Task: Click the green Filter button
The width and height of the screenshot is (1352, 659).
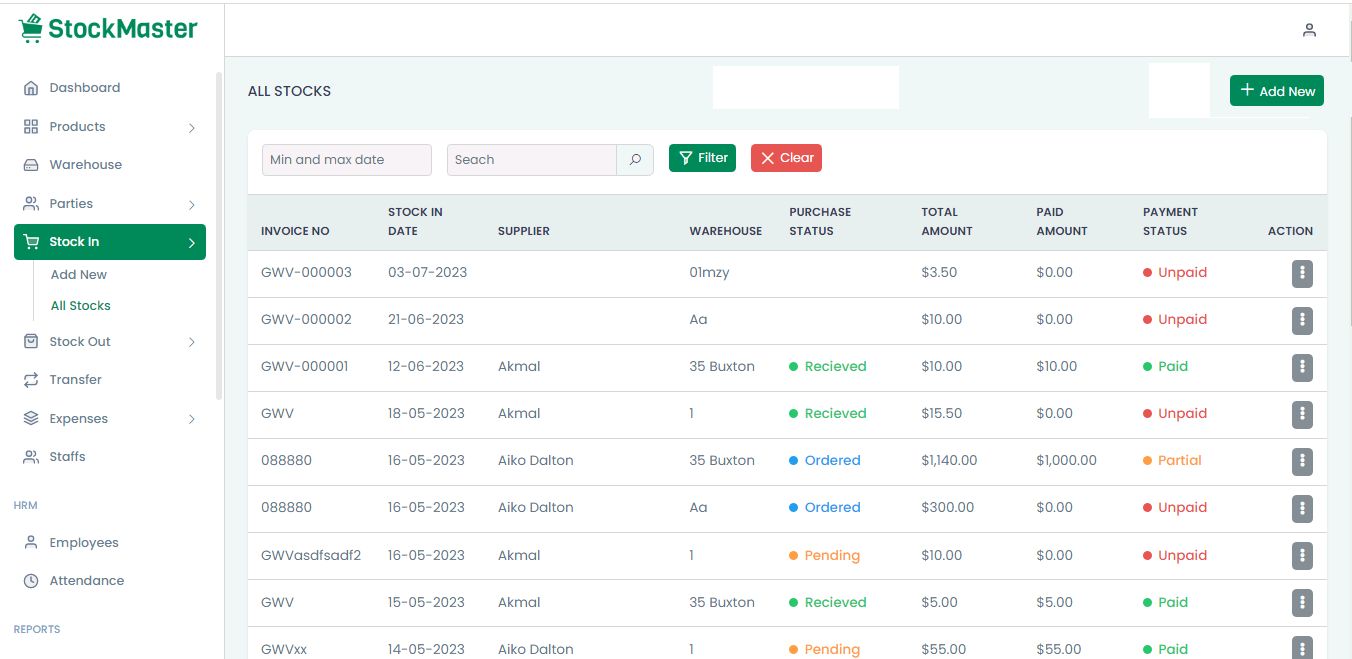Action: [x=702, y=158]
